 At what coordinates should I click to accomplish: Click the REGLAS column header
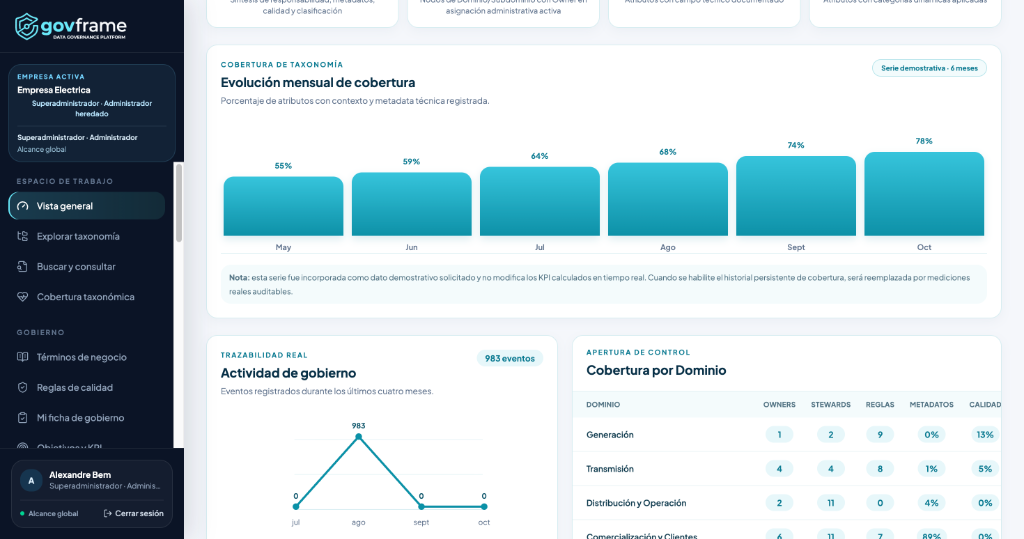click(880, 404)
